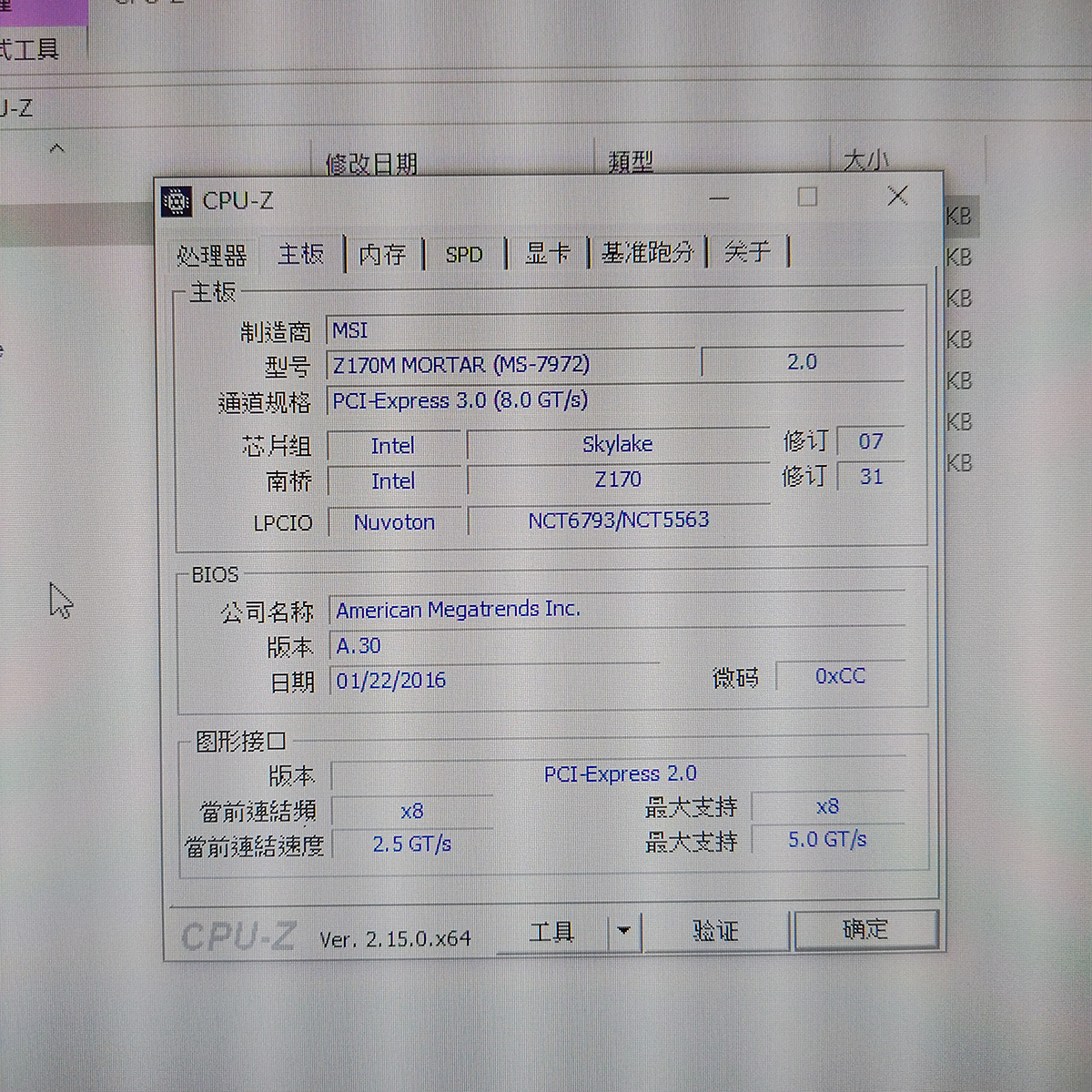
Task: Click the disabled maximize button of CPU-Z
Action: [807, 197]
